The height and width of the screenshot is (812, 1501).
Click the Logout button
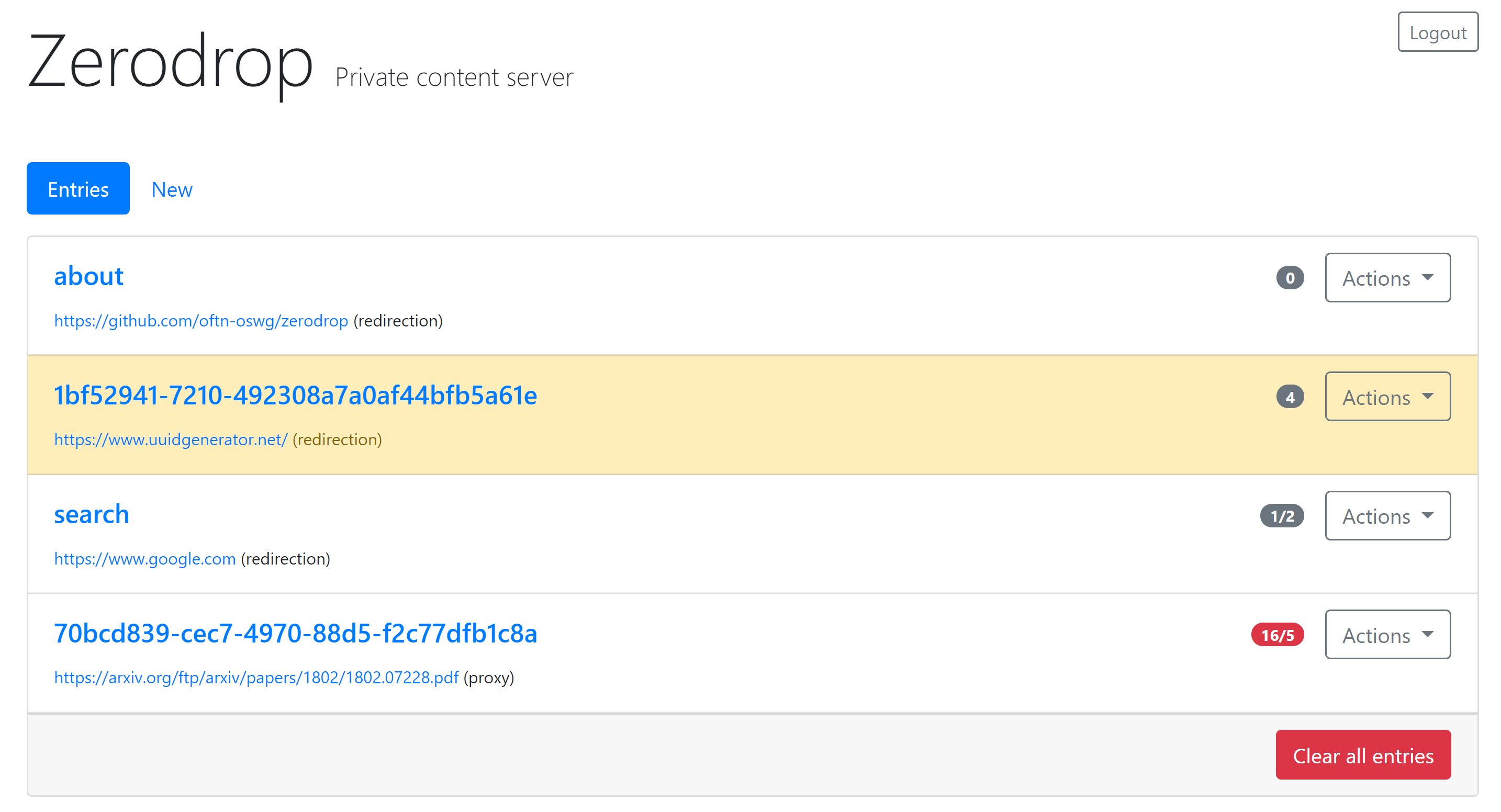point(1437,32)
